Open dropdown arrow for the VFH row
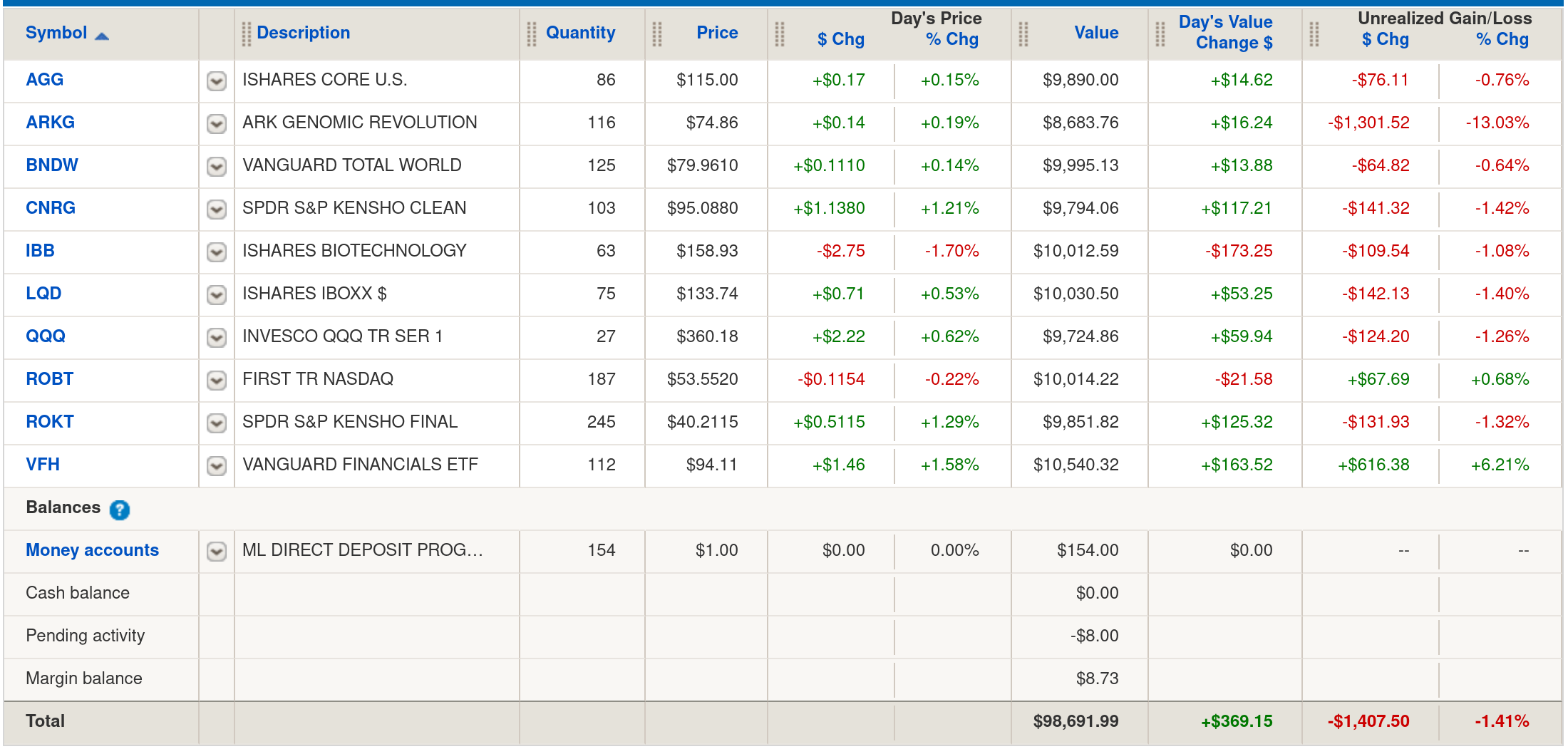 (x=217, y=465)
